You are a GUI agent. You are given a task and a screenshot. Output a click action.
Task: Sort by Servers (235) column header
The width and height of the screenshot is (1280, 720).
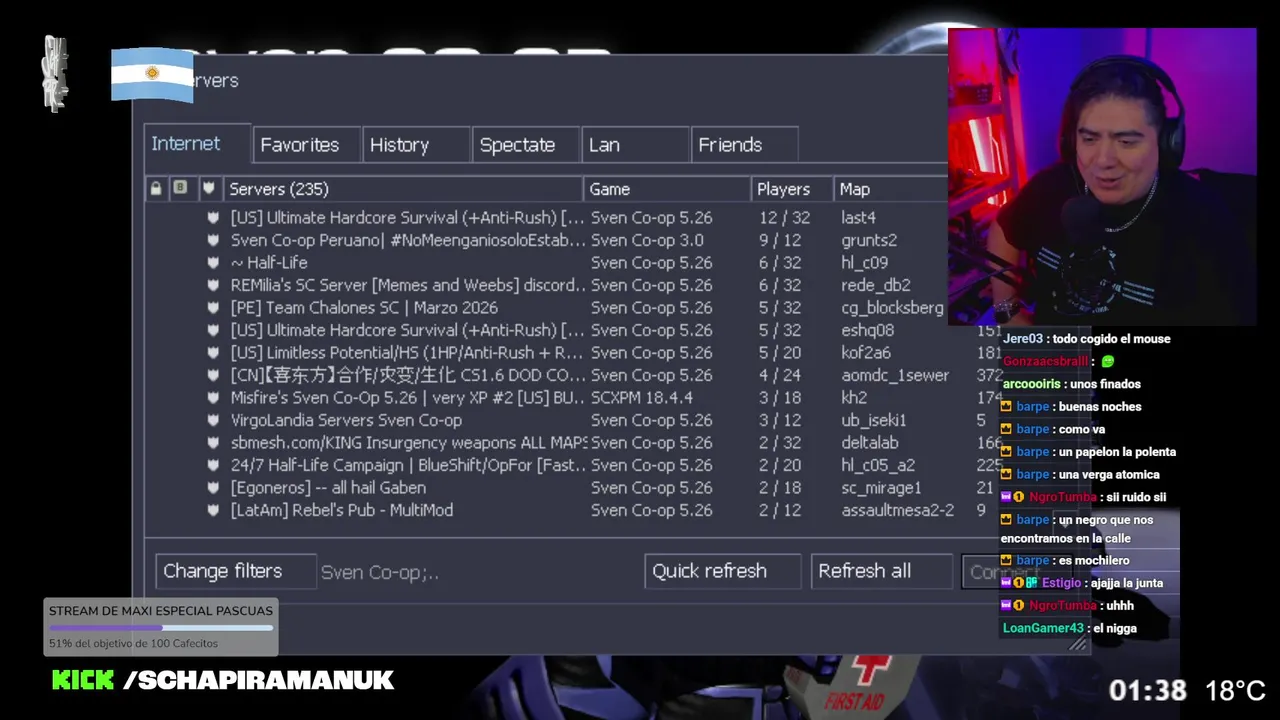pos(402,189)
